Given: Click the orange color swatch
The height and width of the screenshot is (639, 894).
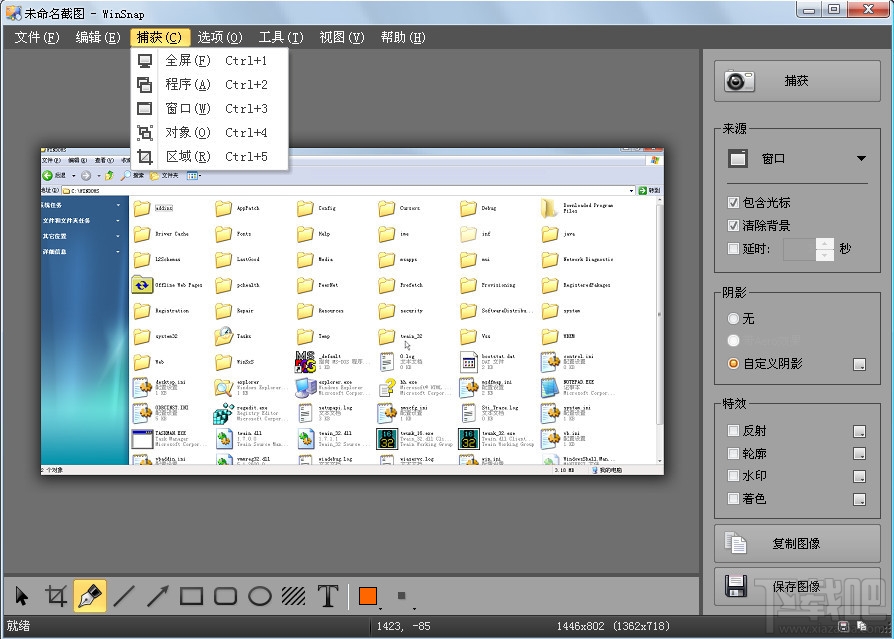Looking at the screenshot, I should [x=366, y=595].
